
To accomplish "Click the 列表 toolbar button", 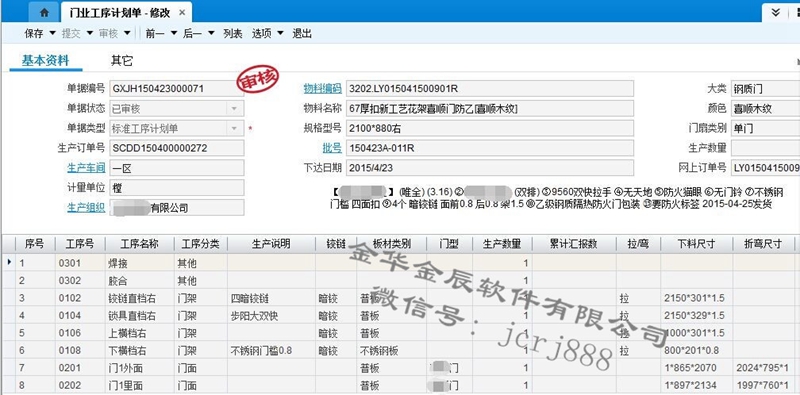I will (233, 34).
